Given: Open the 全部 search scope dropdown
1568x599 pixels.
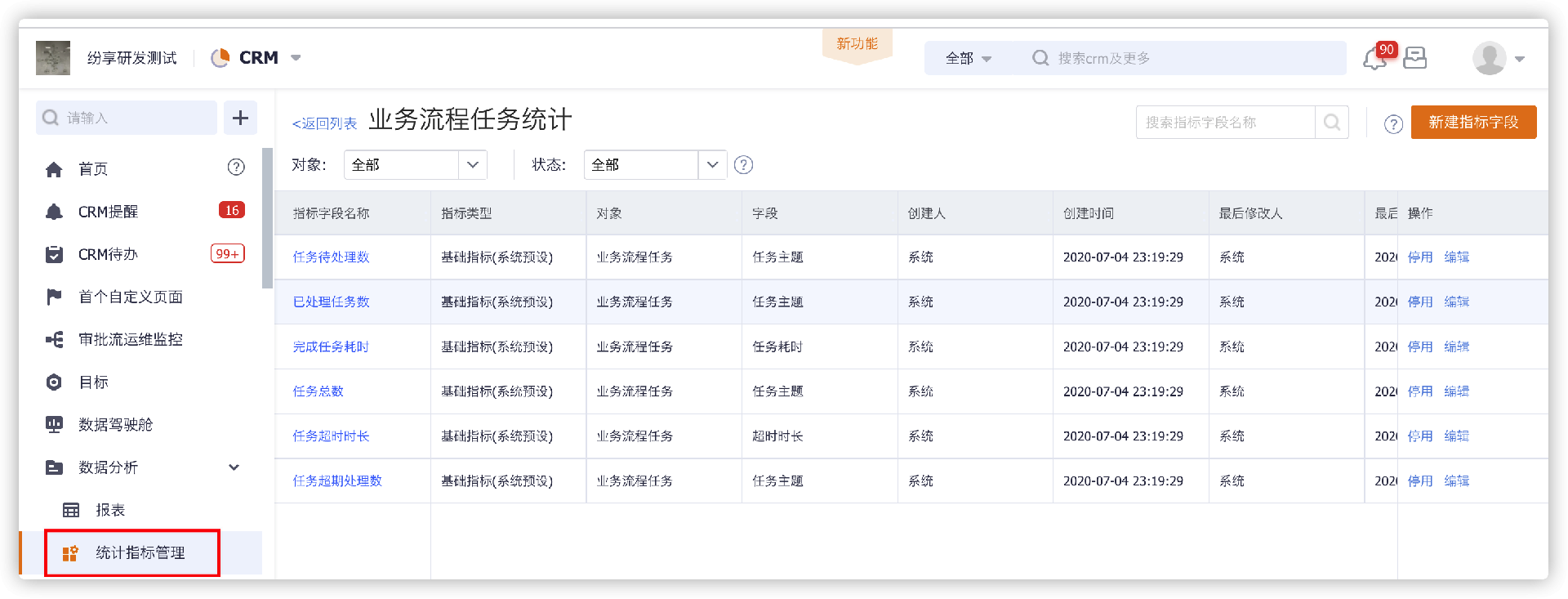Looking at the screenshot, I should coord(969,58).
